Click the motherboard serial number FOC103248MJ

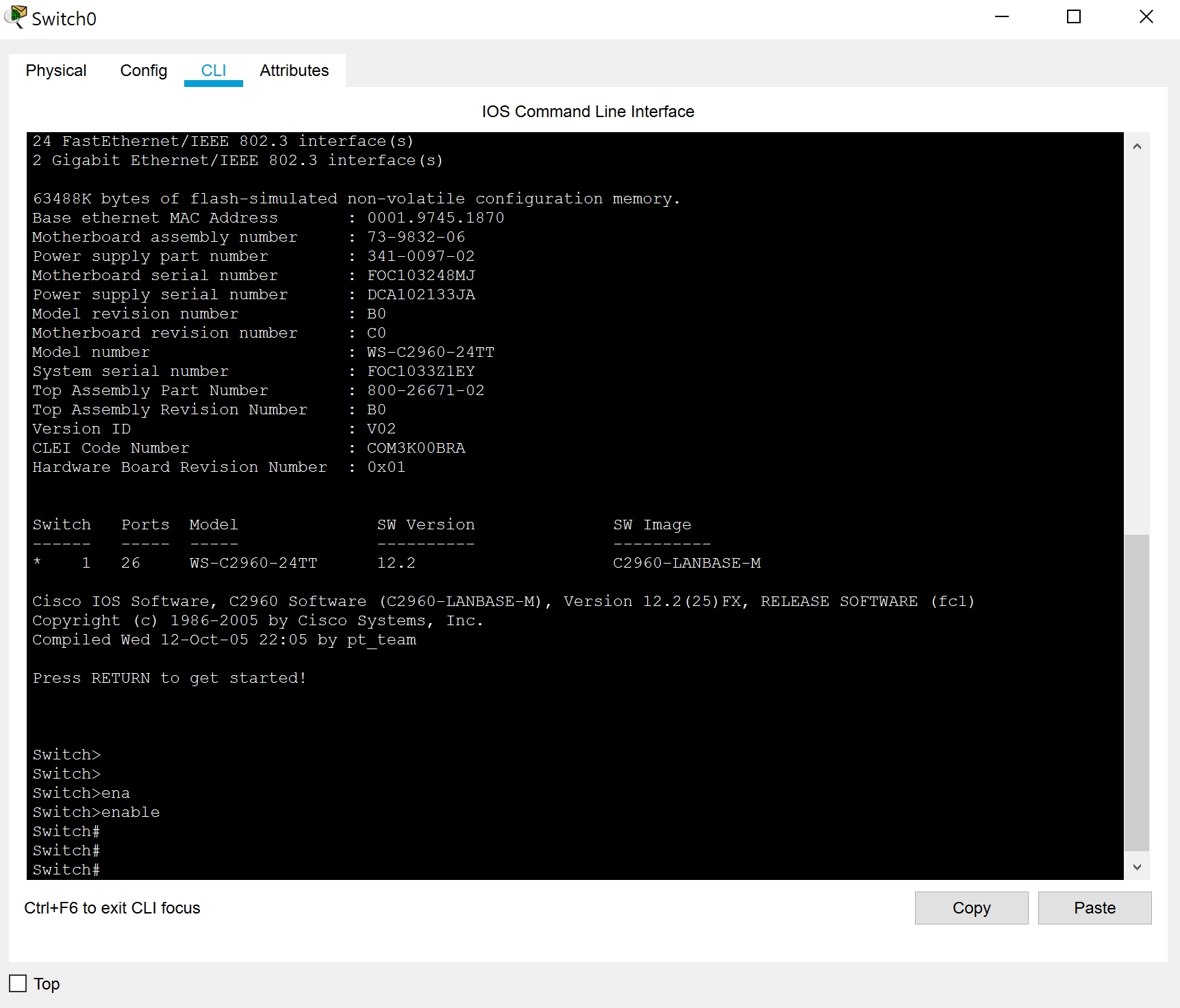[x=421, y=275]
